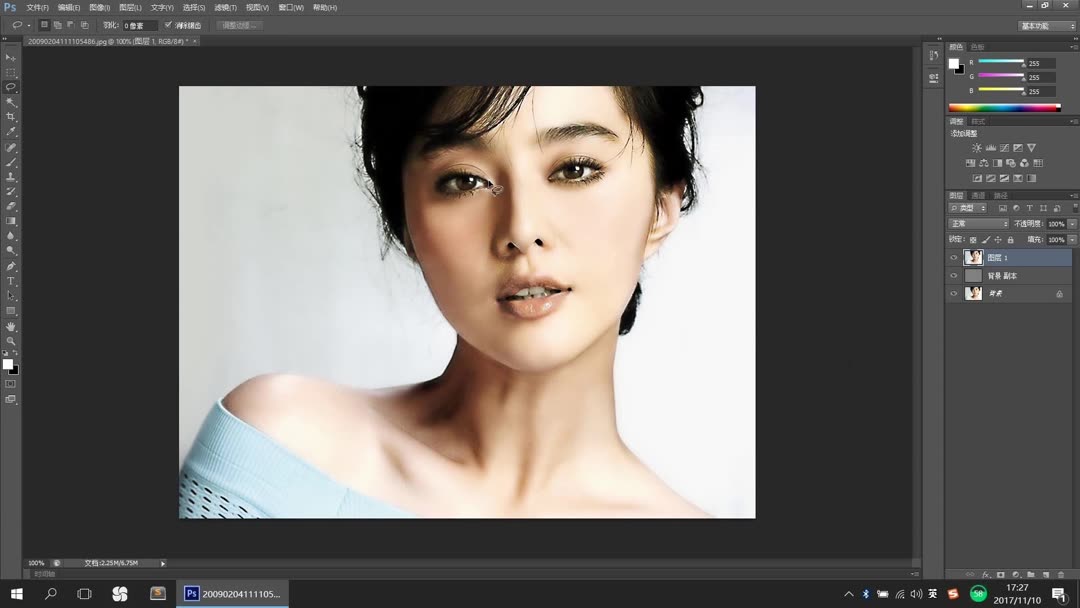Select the Horizontal Type tool
1080x608 pixels.
click(x=11, y=280)
